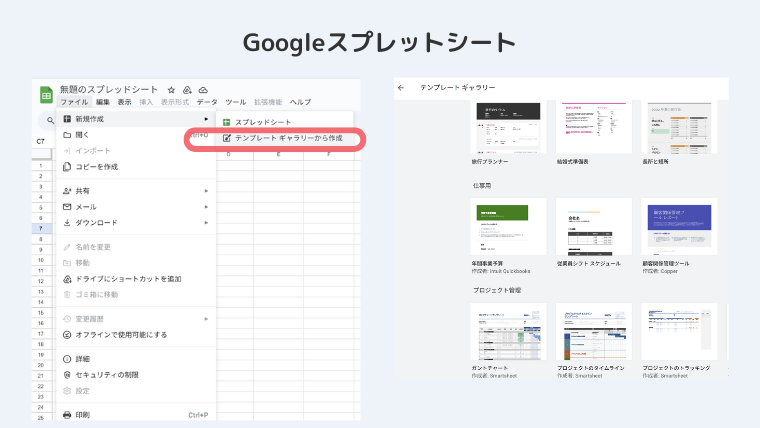Click the printer icon beside 印刷
The height and width of the screenshot is (428, 760).
(67, 415)
